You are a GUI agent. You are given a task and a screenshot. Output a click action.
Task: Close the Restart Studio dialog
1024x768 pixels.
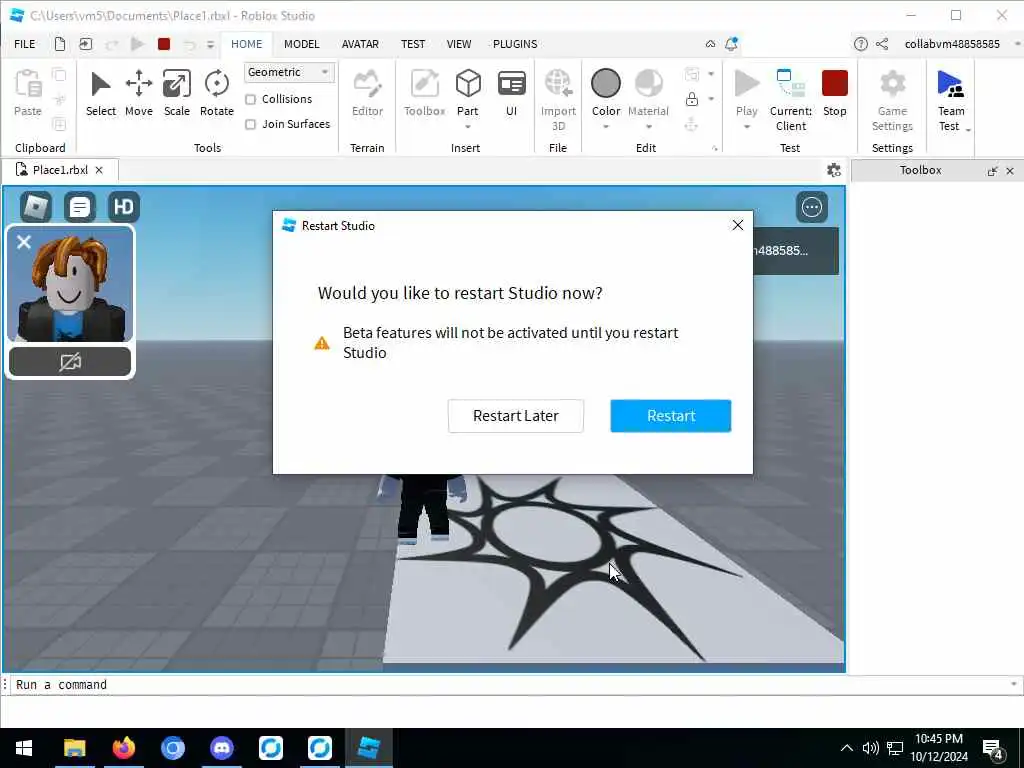click(x=737, y=225)
